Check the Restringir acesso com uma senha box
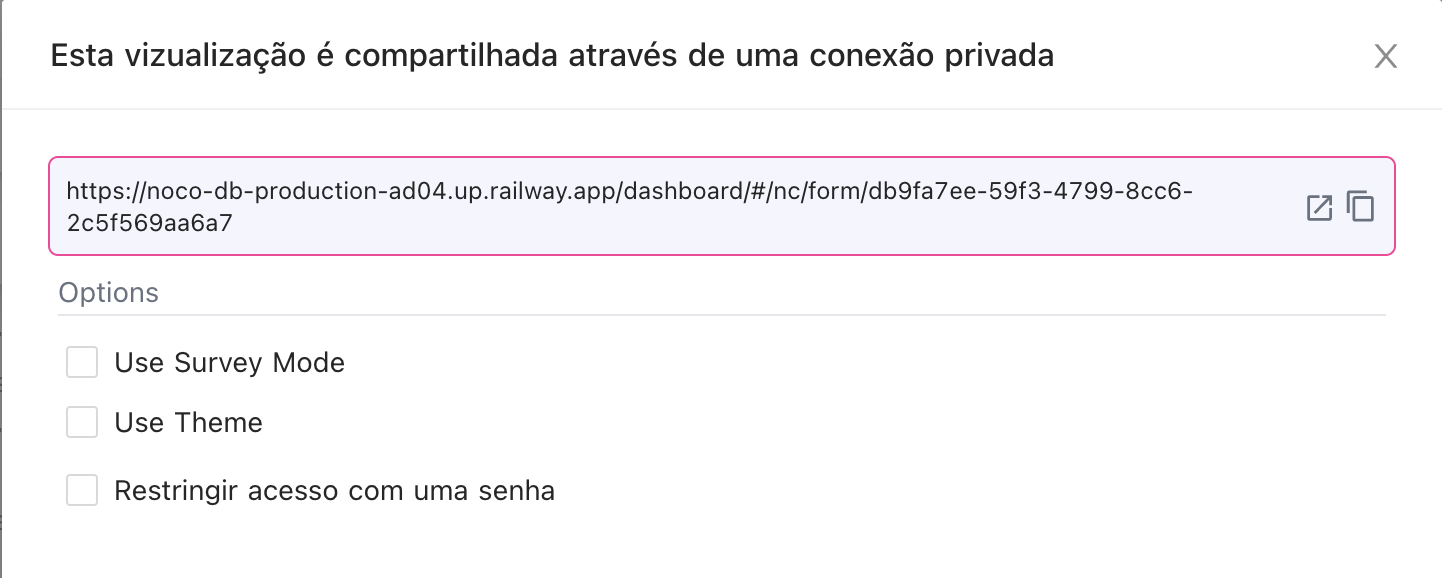1442x578 pixels. coord(82,491)
